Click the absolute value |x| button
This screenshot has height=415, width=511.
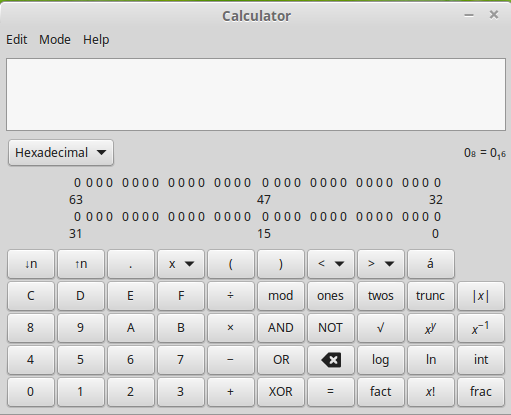tap(481, 296)
